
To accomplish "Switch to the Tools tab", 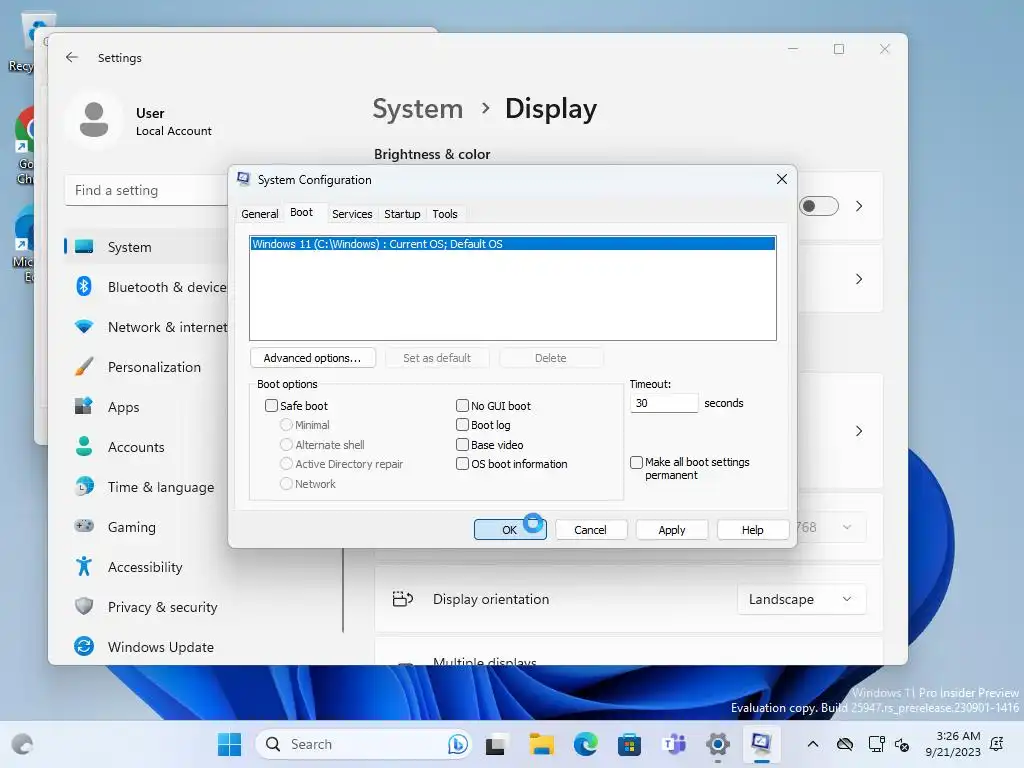I will tap(445, 214).
